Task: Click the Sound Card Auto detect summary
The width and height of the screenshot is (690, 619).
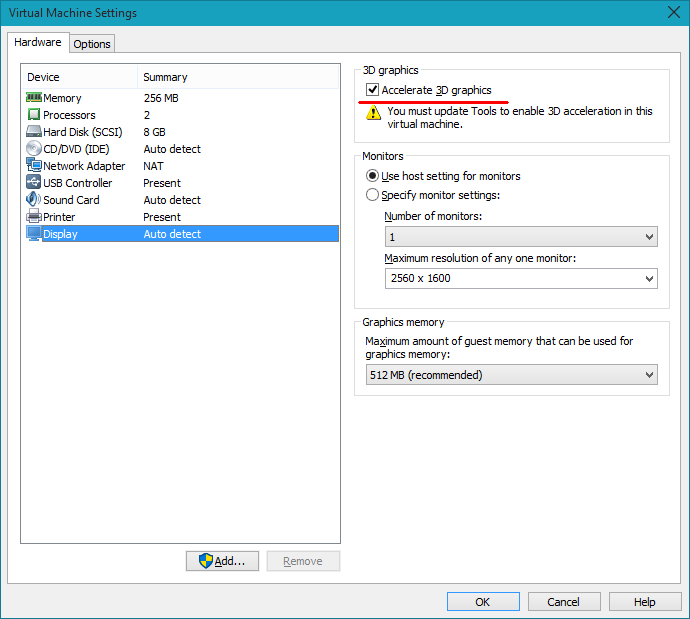Action: point(172,200)
